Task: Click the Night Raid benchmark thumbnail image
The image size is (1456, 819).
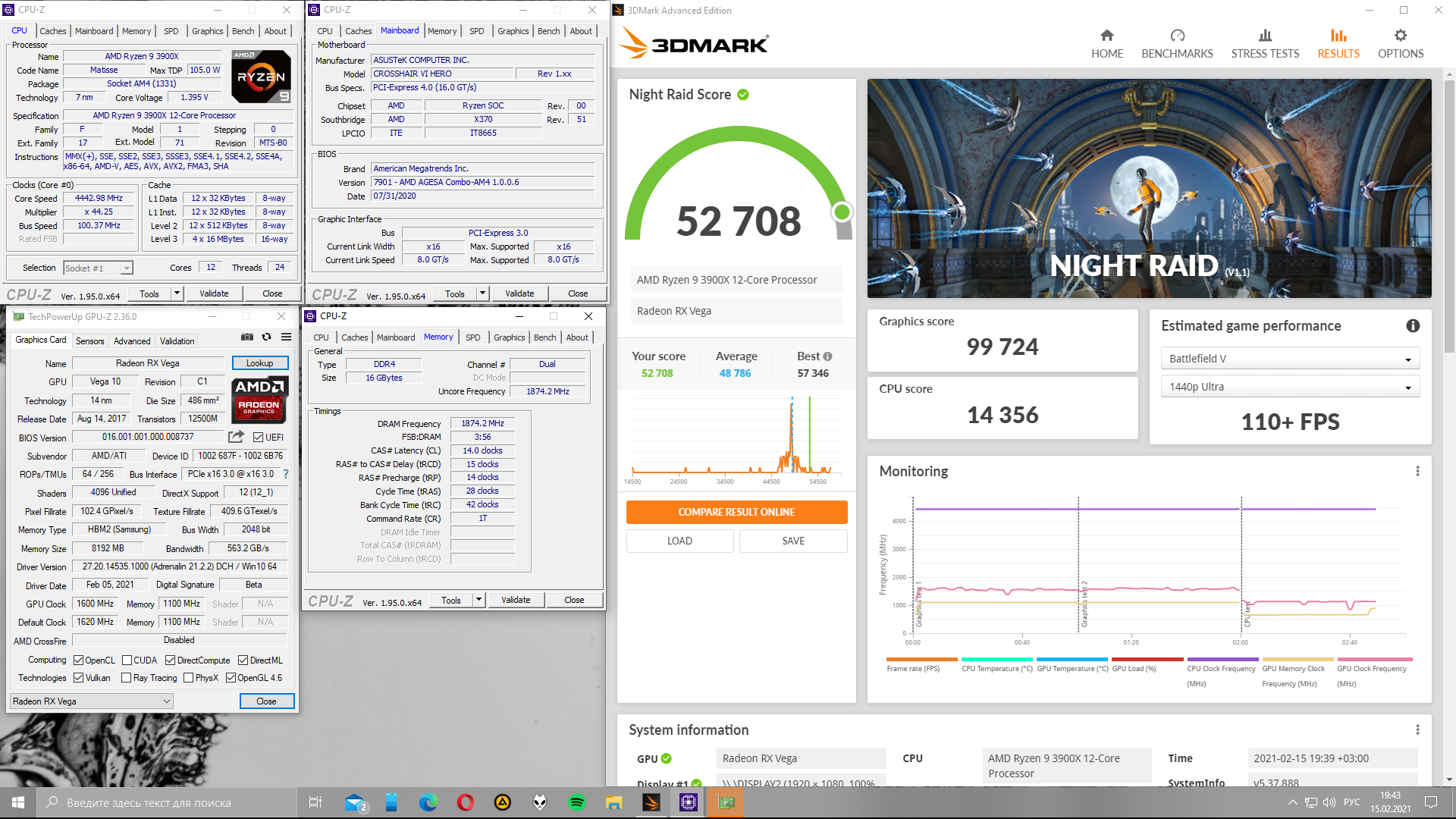Action: (x=1149, y=188)
